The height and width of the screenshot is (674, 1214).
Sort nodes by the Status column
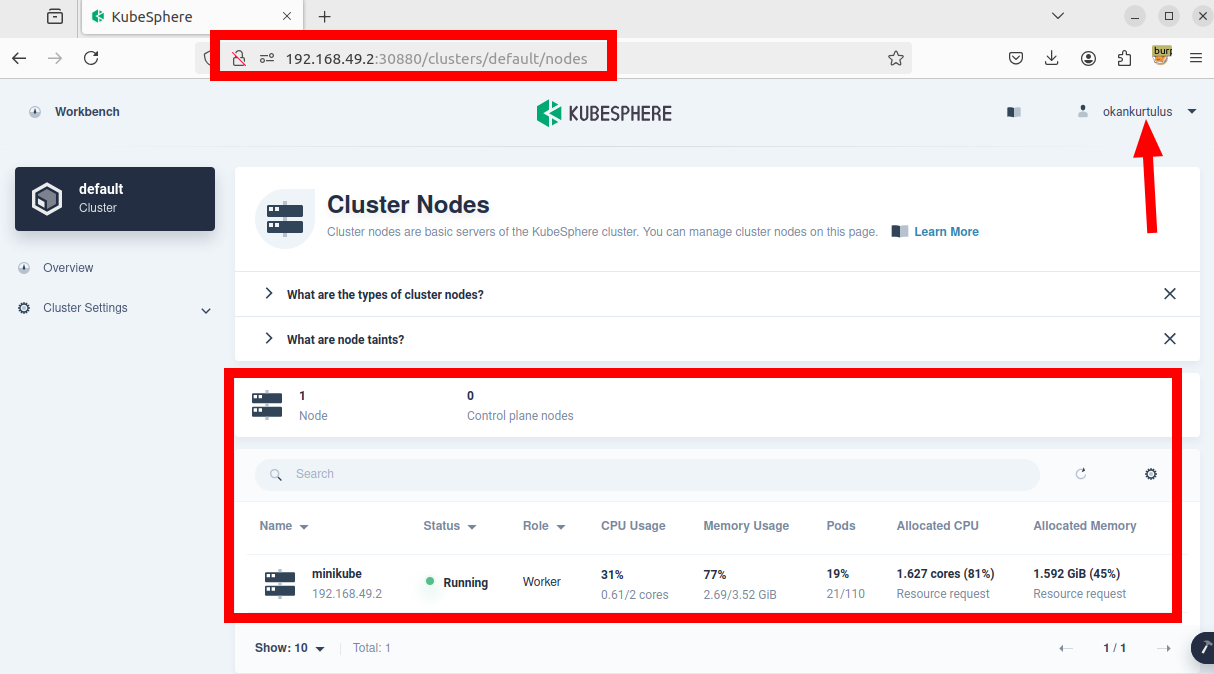449,526
